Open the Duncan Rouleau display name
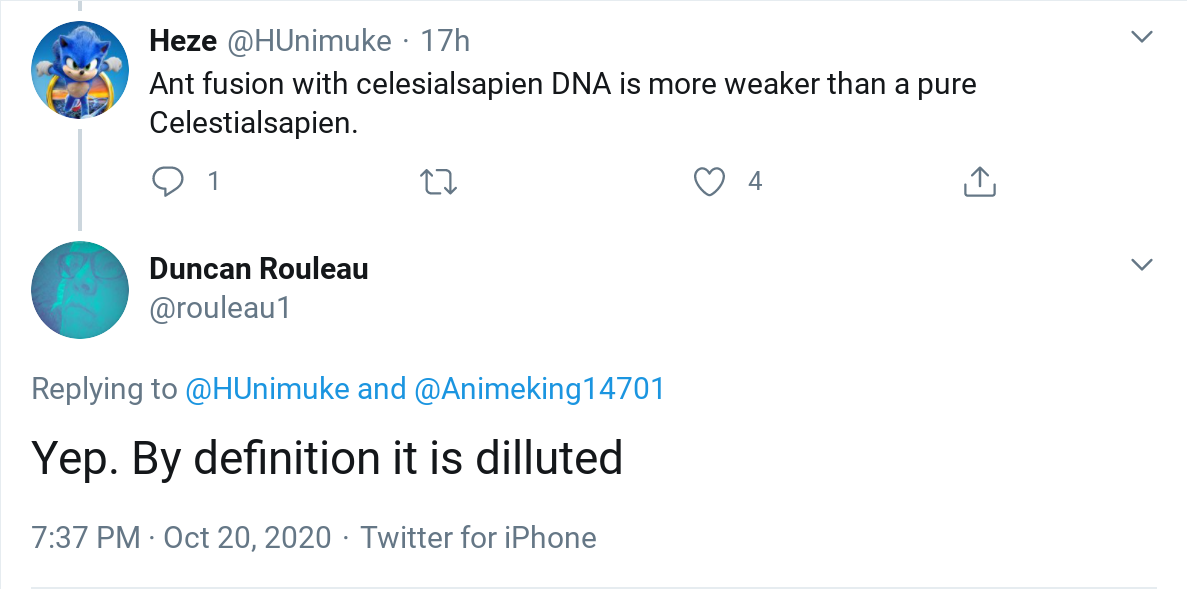Image resolution: width=1187 pixels, height=589 pixels. [x=258, y=269]
